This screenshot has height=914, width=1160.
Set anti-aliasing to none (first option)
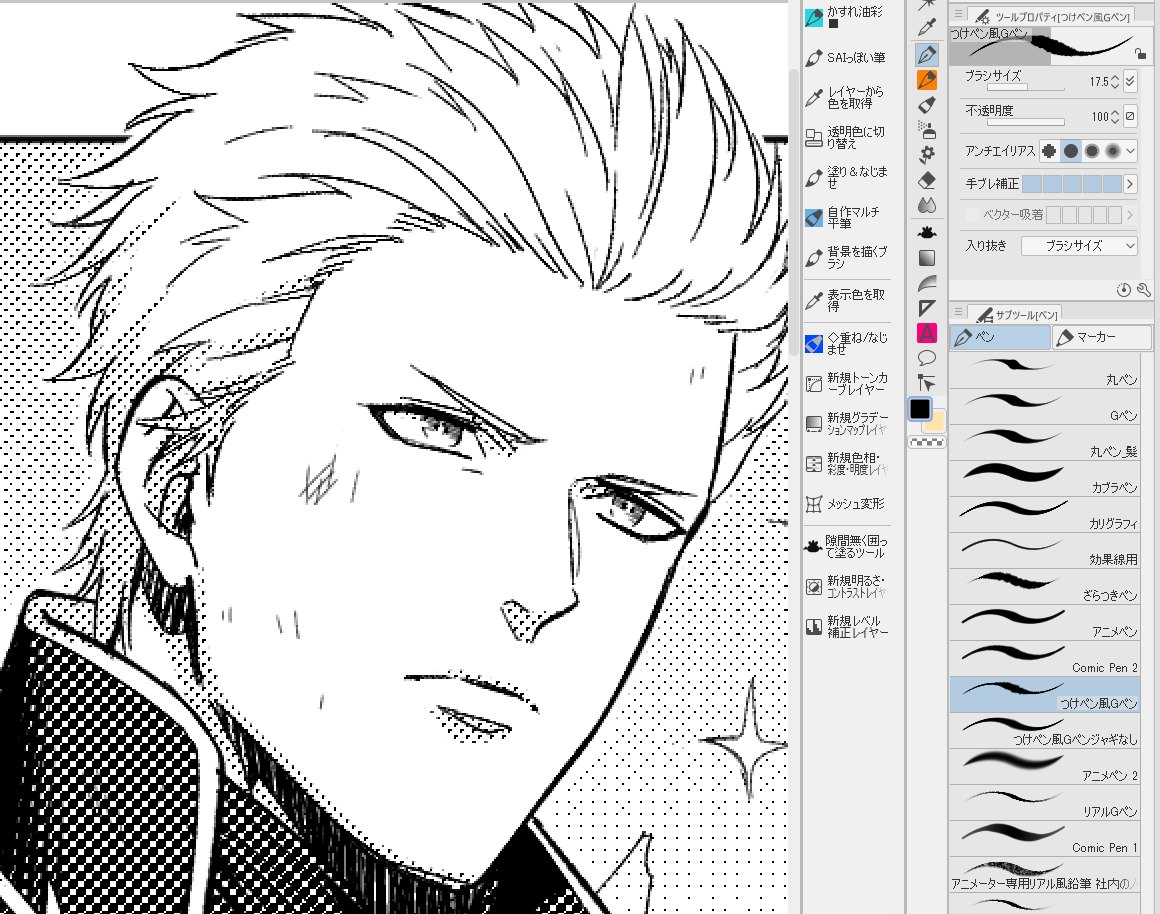click(1050, 151)
